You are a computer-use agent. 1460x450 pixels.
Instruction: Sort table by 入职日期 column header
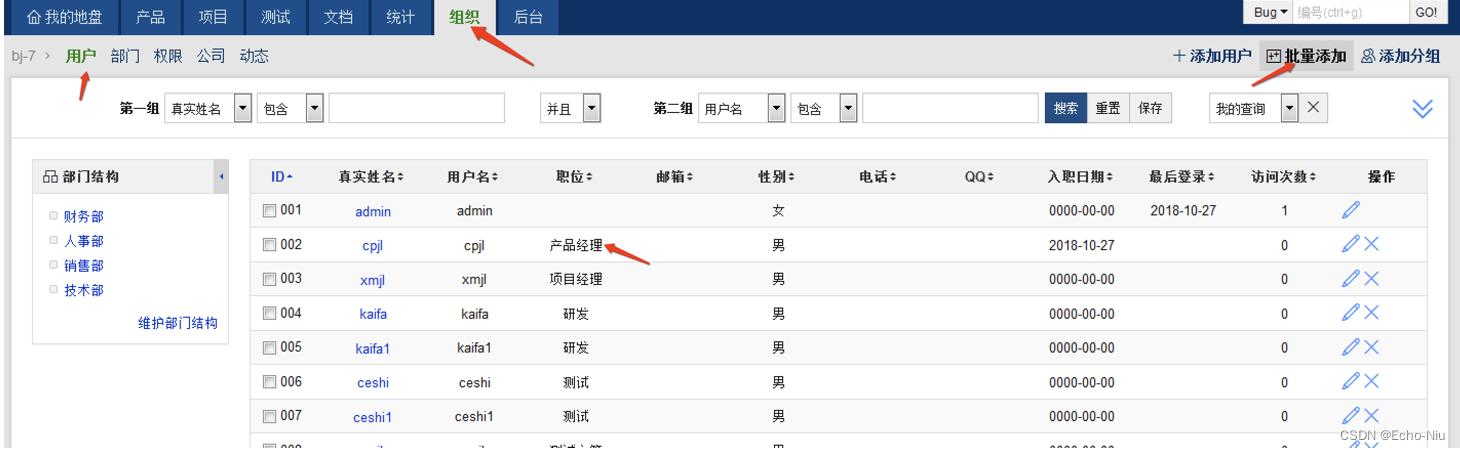click(1080, 177)
